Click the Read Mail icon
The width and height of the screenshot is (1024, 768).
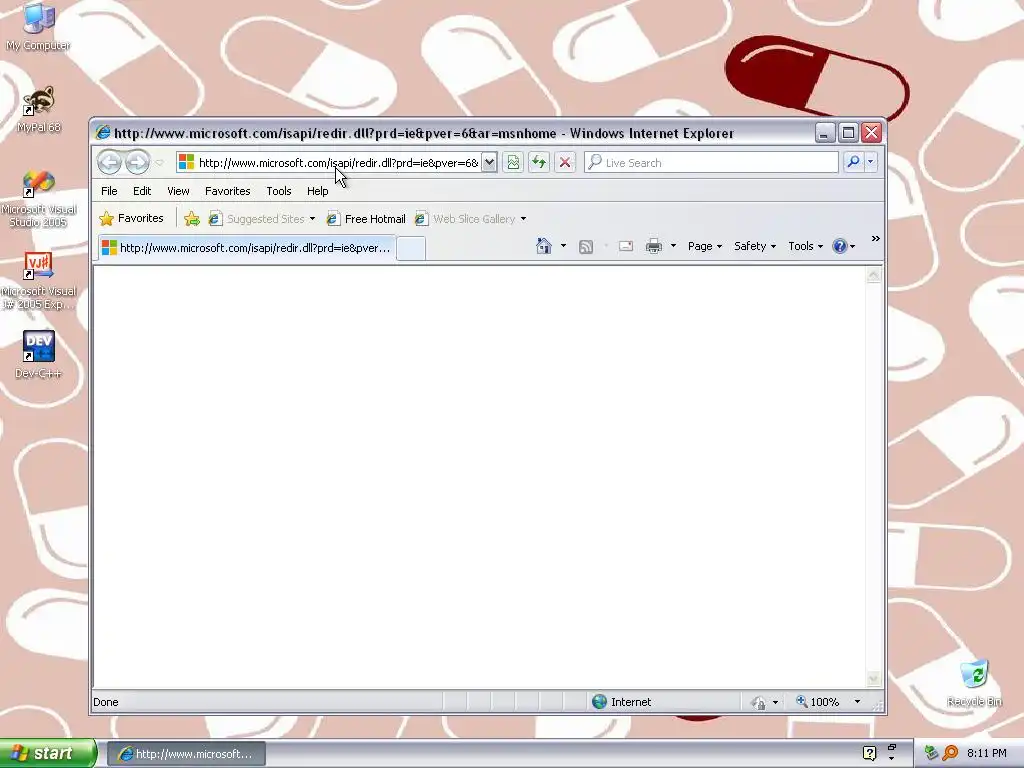pyautogui.click(x=626, y=246)
